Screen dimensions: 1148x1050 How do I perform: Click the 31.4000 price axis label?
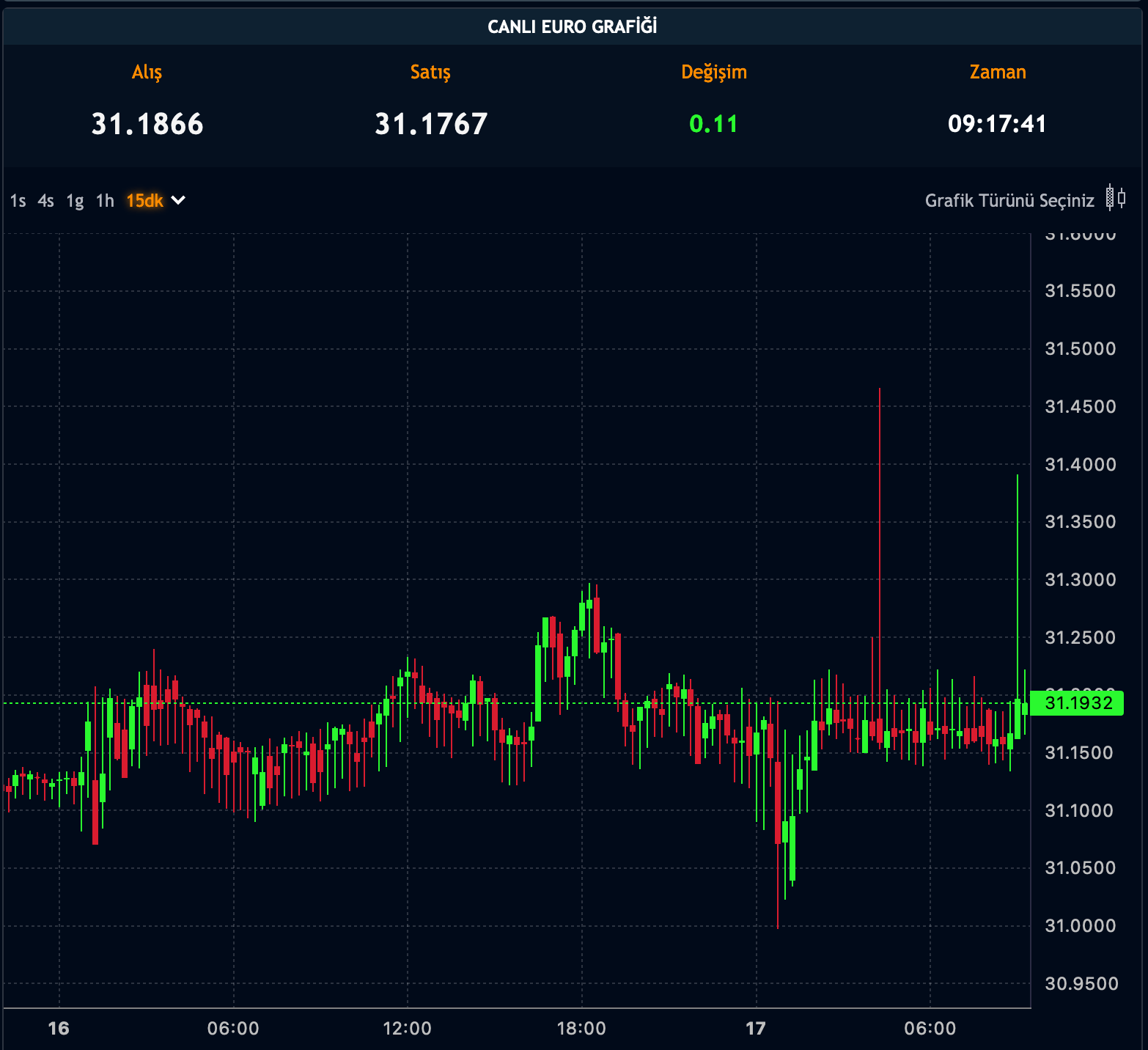[x=1081, y=464]
